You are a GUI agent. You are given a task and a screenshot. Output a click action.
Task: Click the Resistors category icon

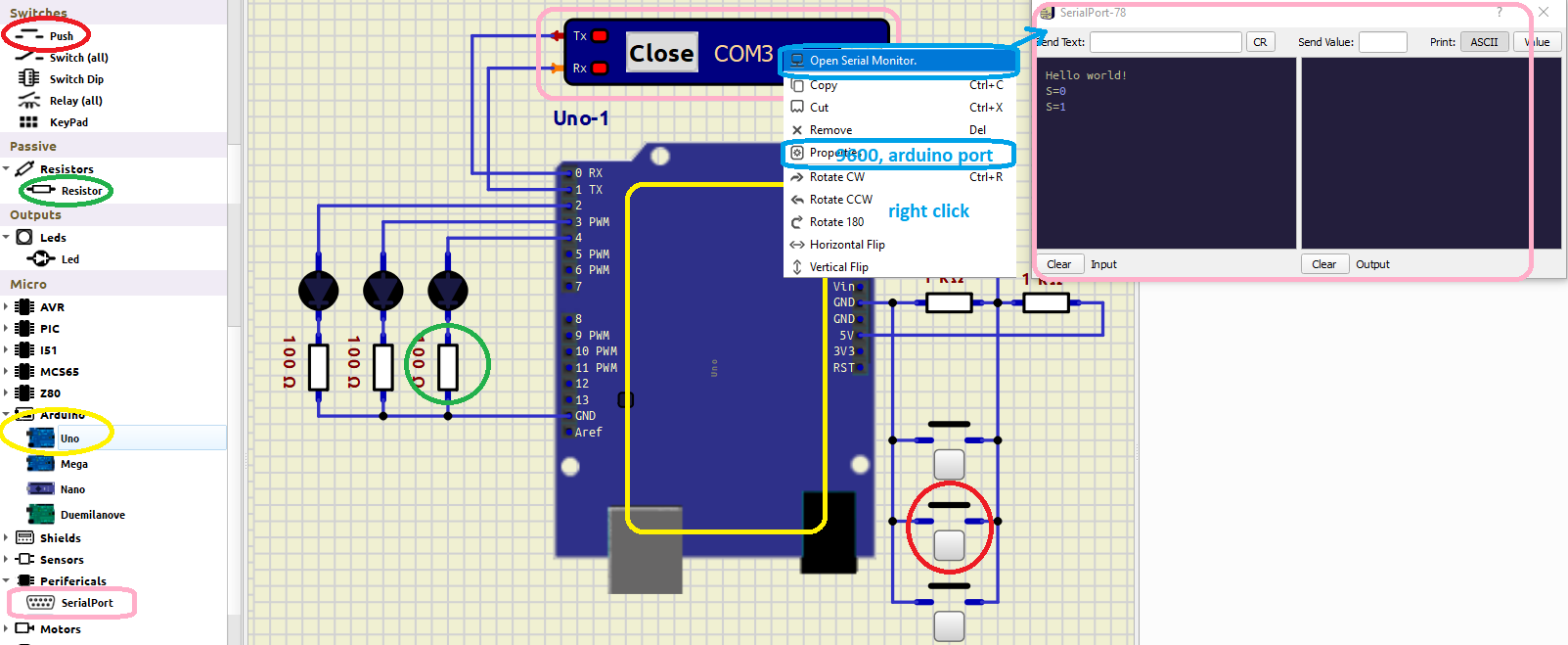[24, 169]
